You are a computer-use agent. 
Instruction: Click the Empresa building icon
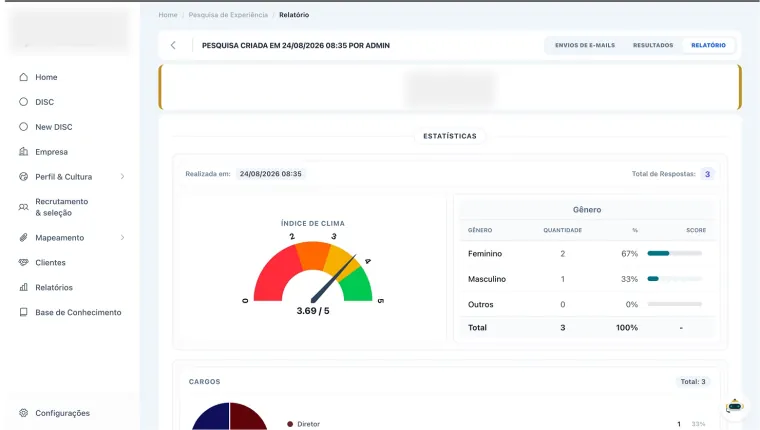coord(23,152)
